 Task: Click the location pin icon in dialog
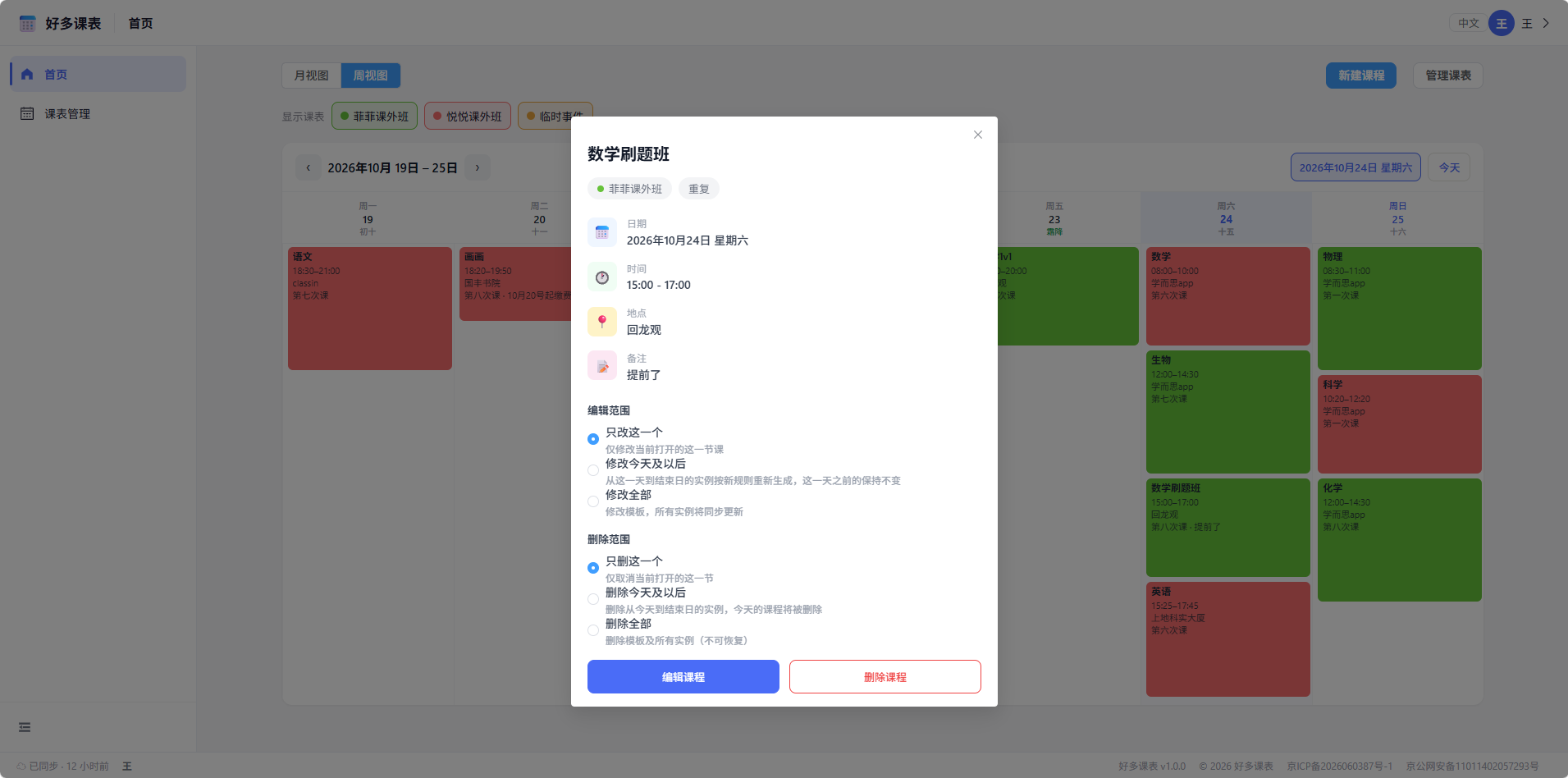point(601,322)
